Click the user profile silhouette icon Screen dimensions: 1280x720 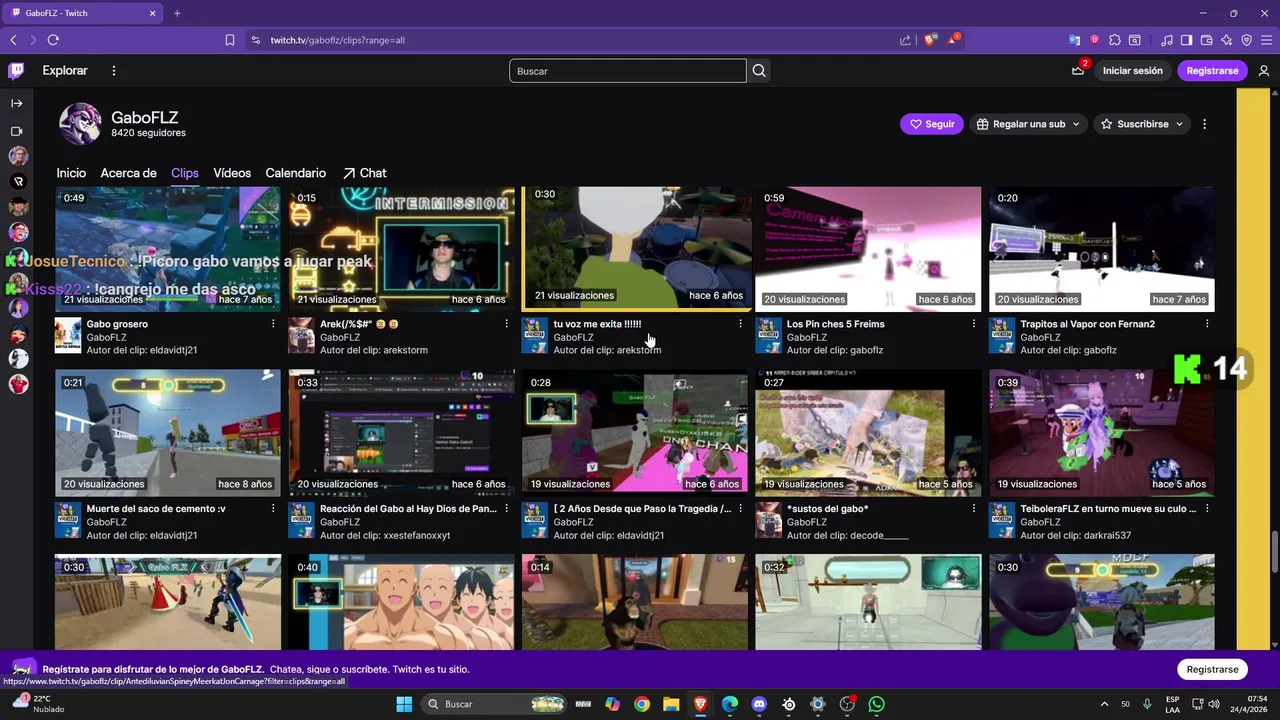1264,71
